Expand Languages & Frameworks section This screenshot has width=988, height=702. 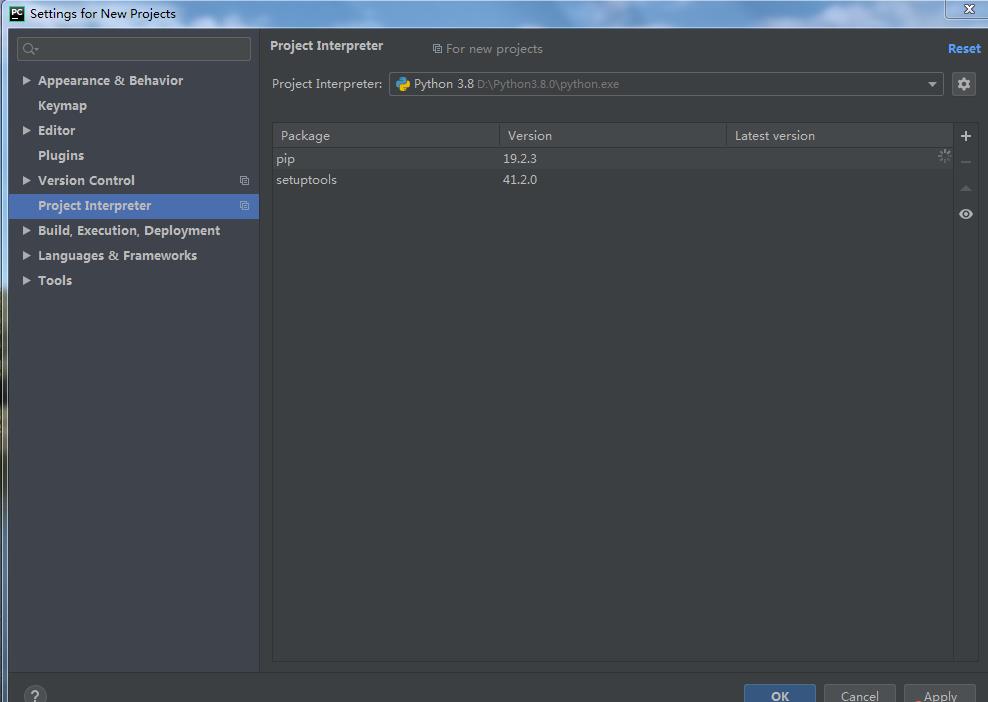[26, 255]
